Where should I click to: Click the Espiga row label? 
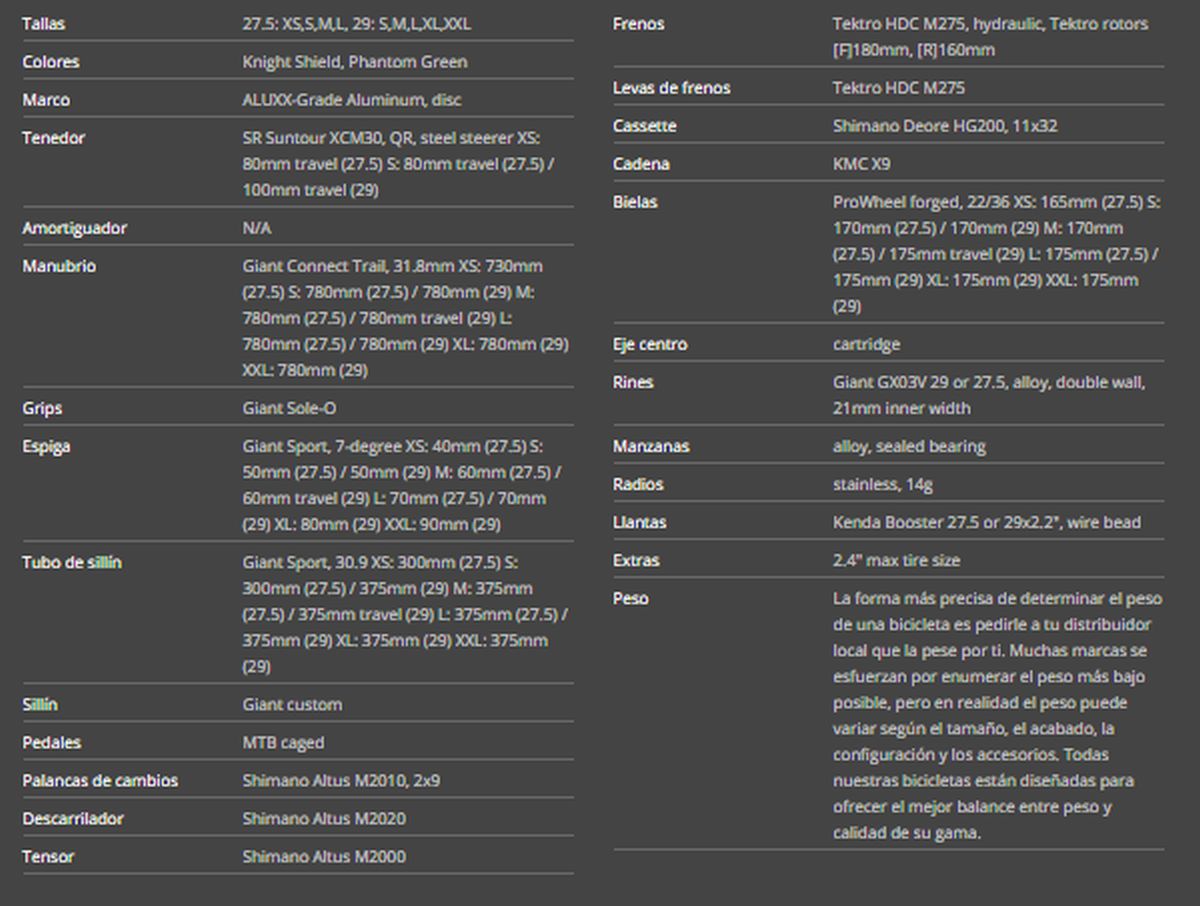pyautogui.click(x=46, y=445)
